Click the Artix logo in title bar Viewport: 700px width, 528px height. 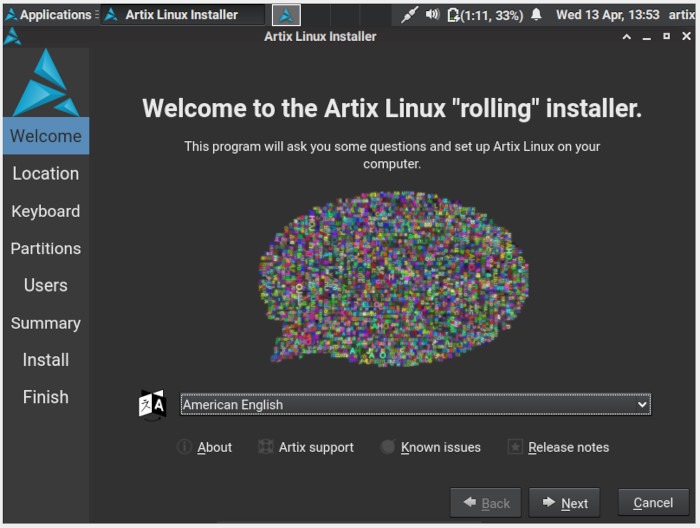tap(12, 37)
